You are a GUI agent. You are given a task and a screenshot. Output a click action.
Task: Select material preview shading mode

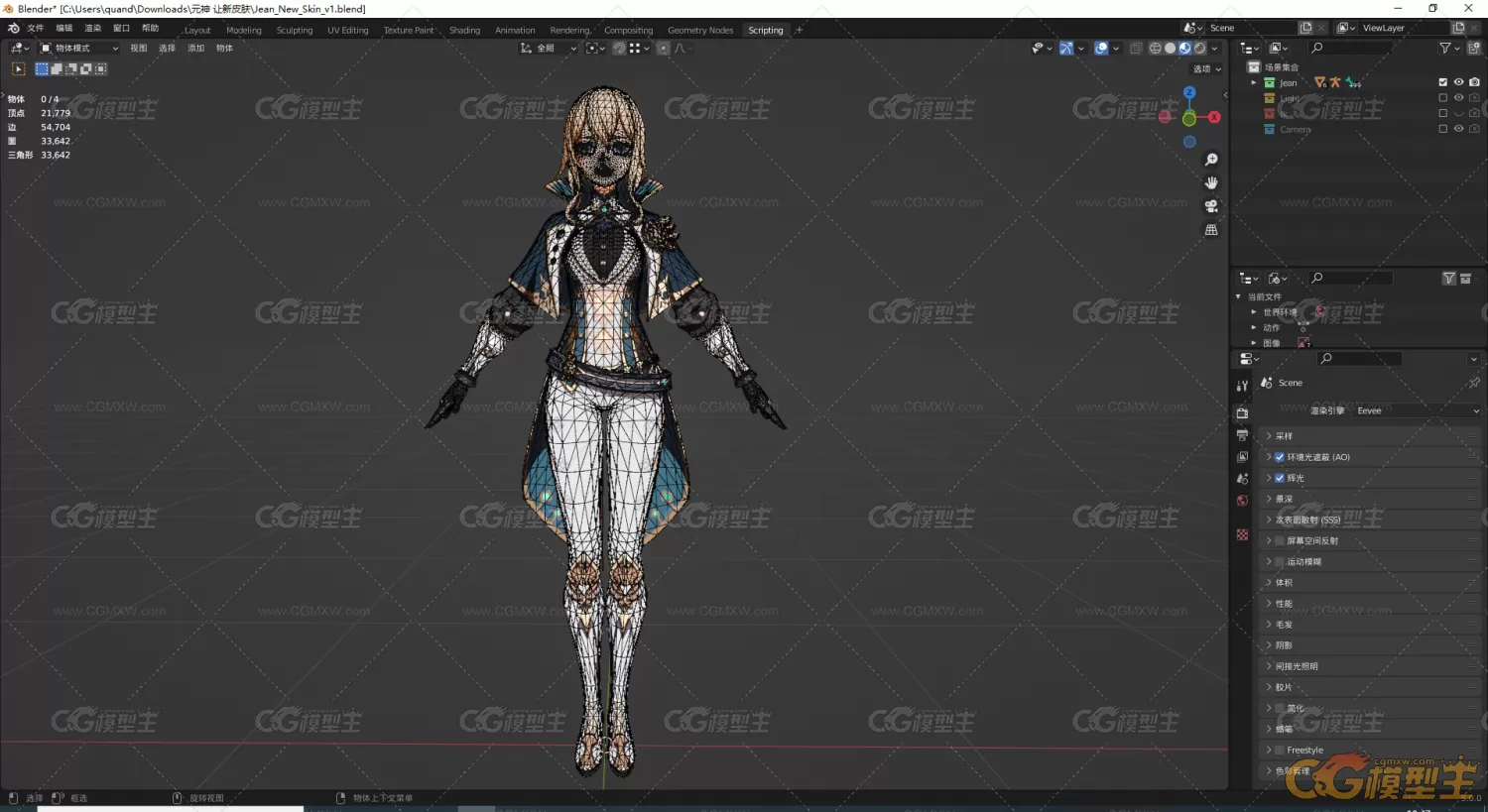click(1184, 48)
